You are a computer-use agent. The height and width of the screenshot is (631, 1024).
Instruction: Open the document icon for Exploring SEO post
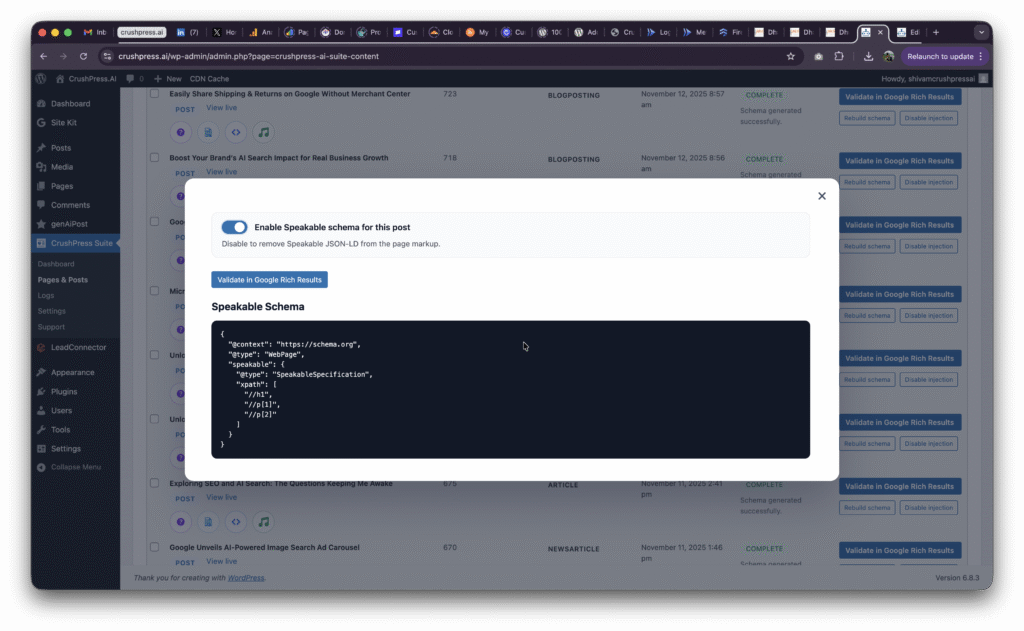(x=208, y=522)
